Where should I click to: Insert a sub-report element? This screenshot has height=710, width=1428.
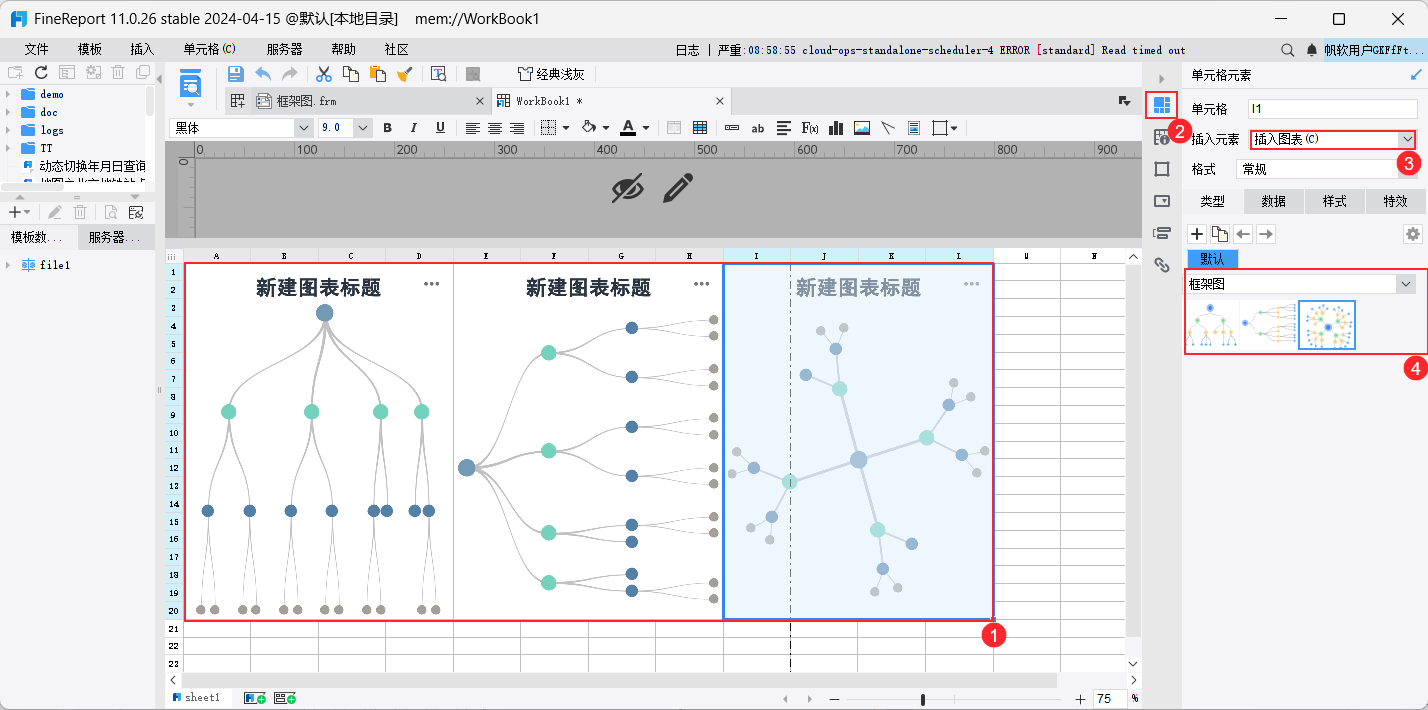point(914,128)
